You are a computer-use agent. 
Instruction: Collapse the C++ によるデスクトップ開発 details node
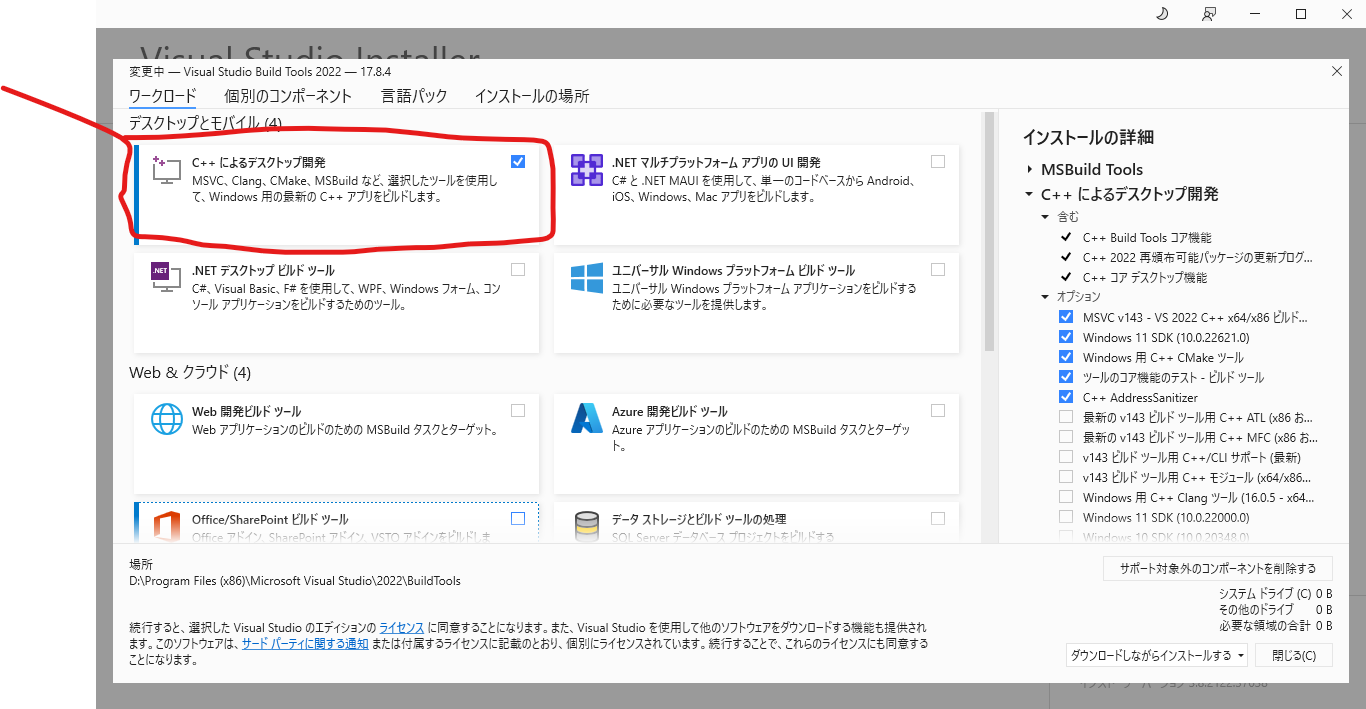(x=1029, y=194)
